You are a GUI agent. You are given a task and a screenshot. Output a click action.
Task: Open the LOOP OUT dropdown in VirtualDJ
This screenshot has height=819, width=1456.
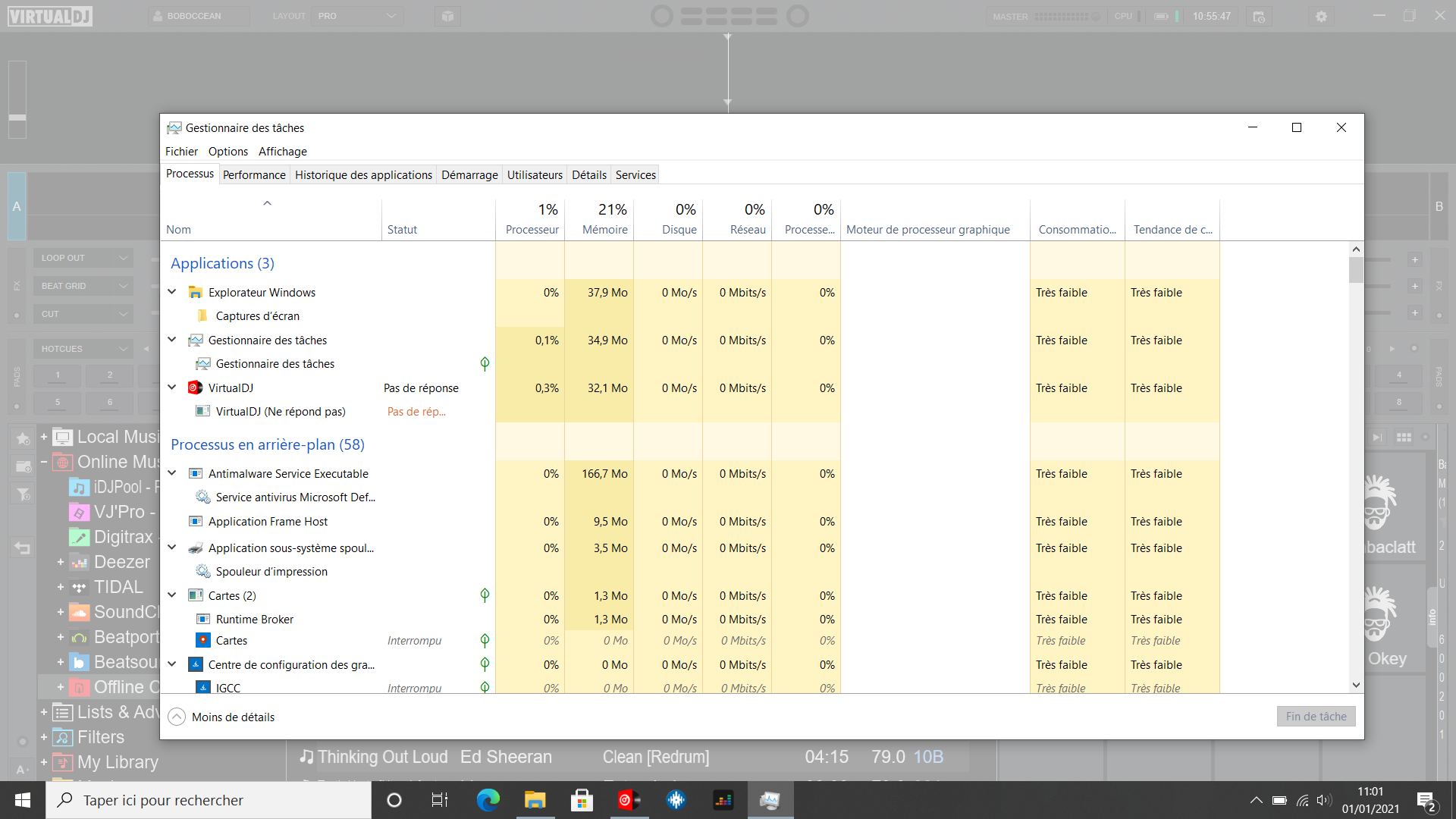[x=83, y=258]
